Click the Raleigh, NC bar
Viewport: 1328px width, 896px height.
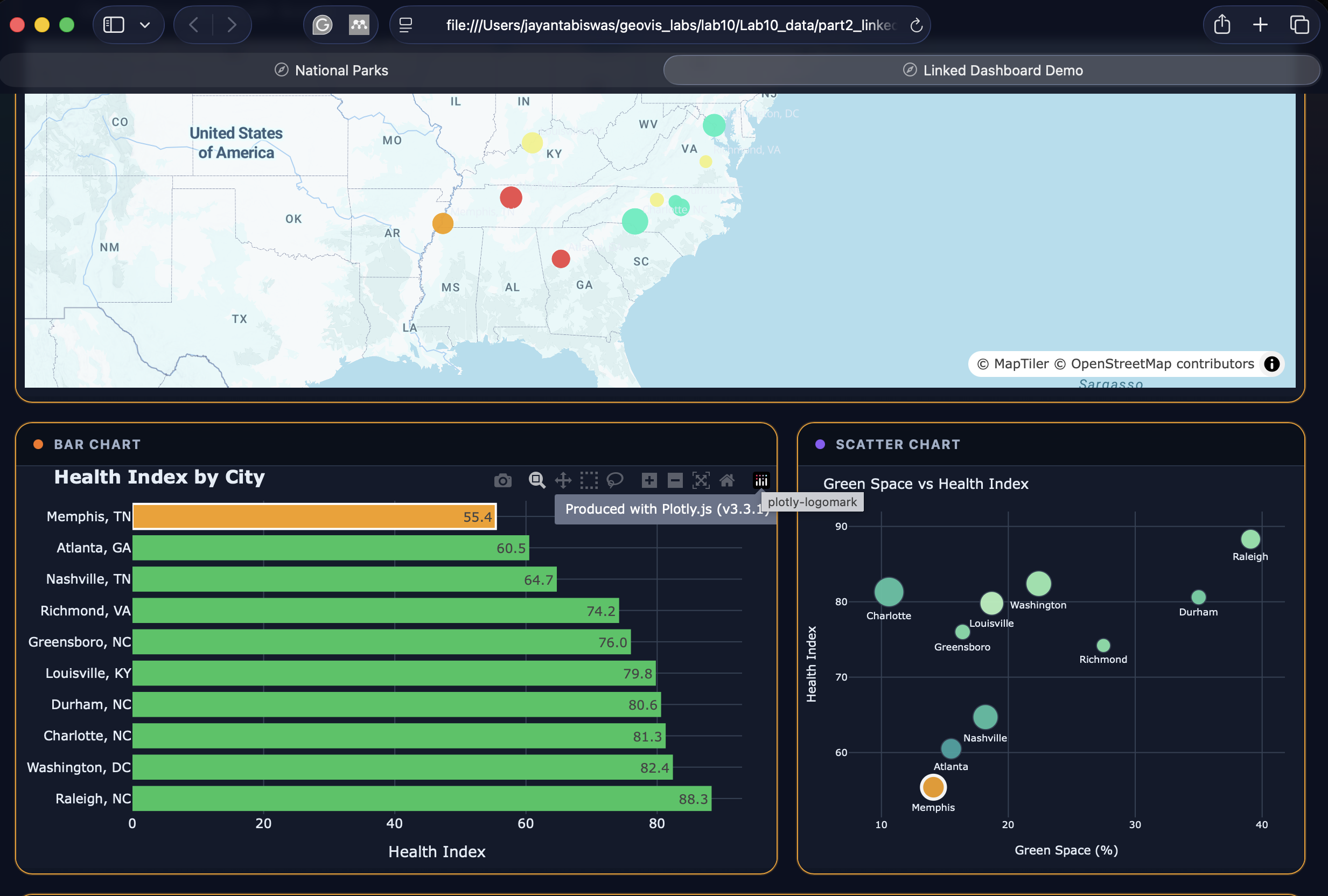point(422,799)
